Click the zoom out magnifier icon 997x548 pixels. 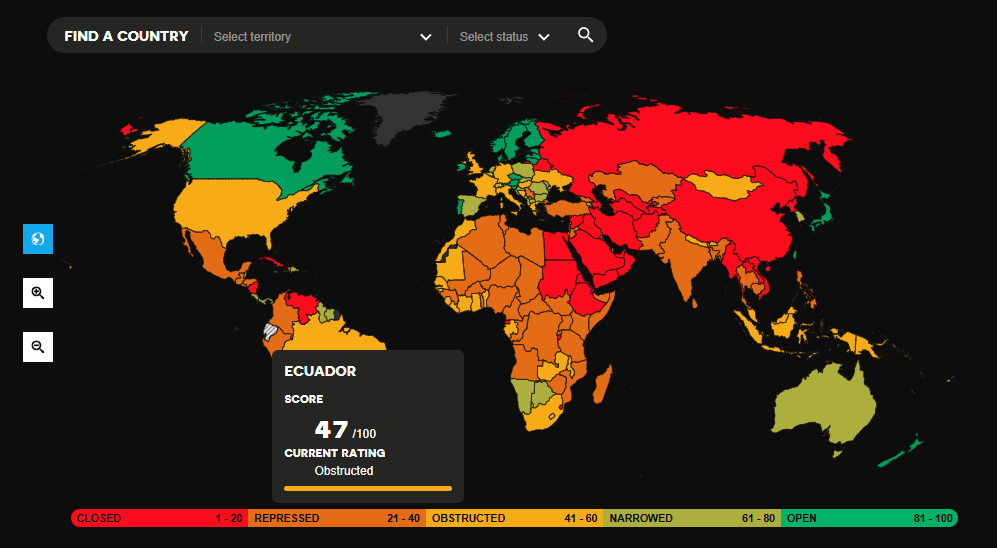coord(38,347)
